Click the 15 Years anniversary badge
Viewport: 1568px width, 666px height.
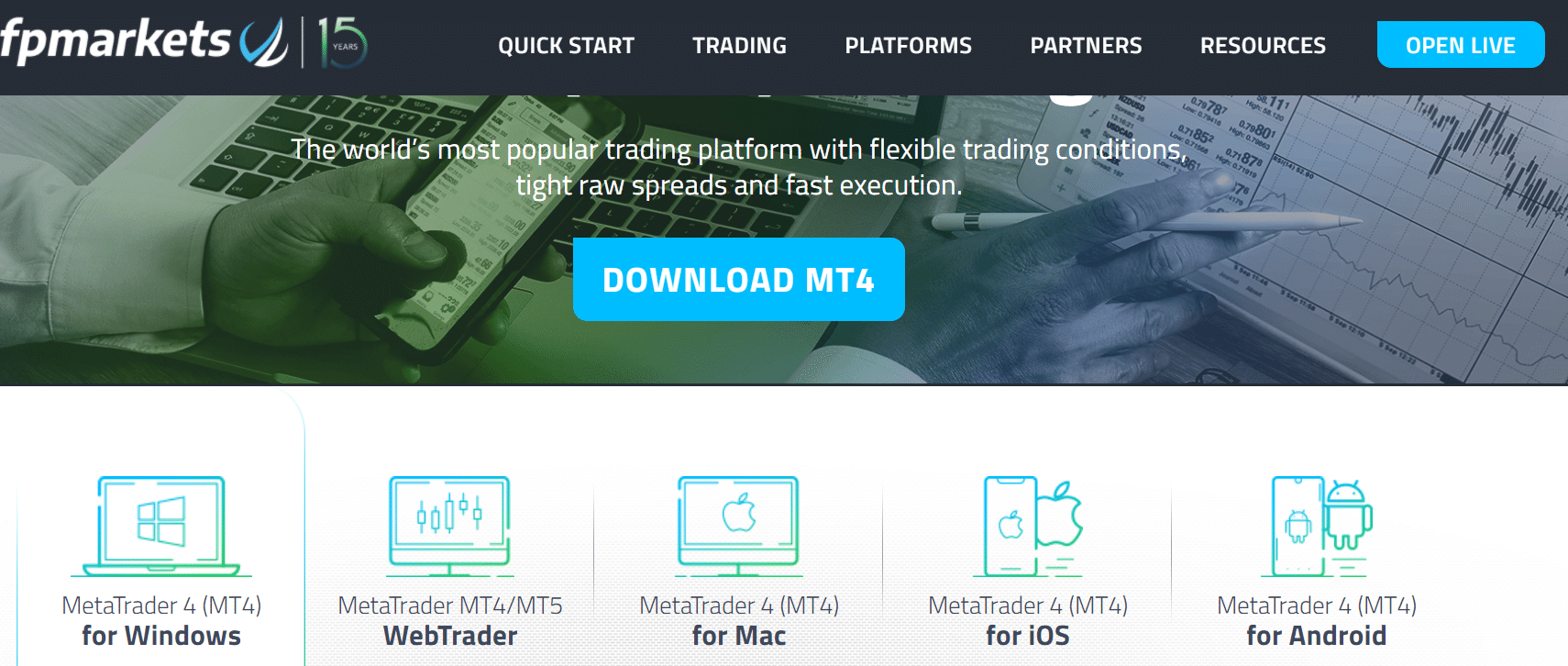[x=342, y=42]
